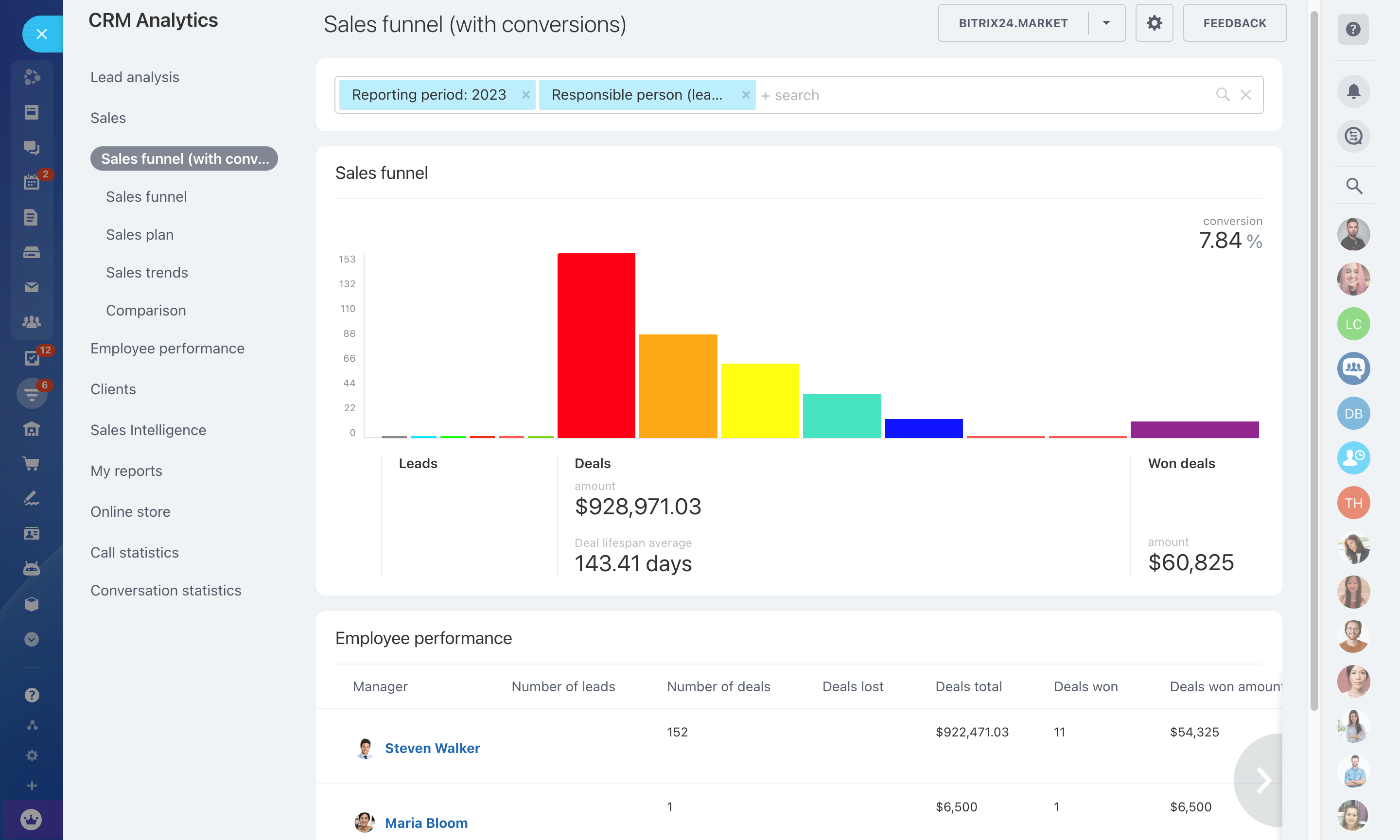The image size is (1400, 840).
Task: Click the Sales plan menu item
Action: point(140,234)
